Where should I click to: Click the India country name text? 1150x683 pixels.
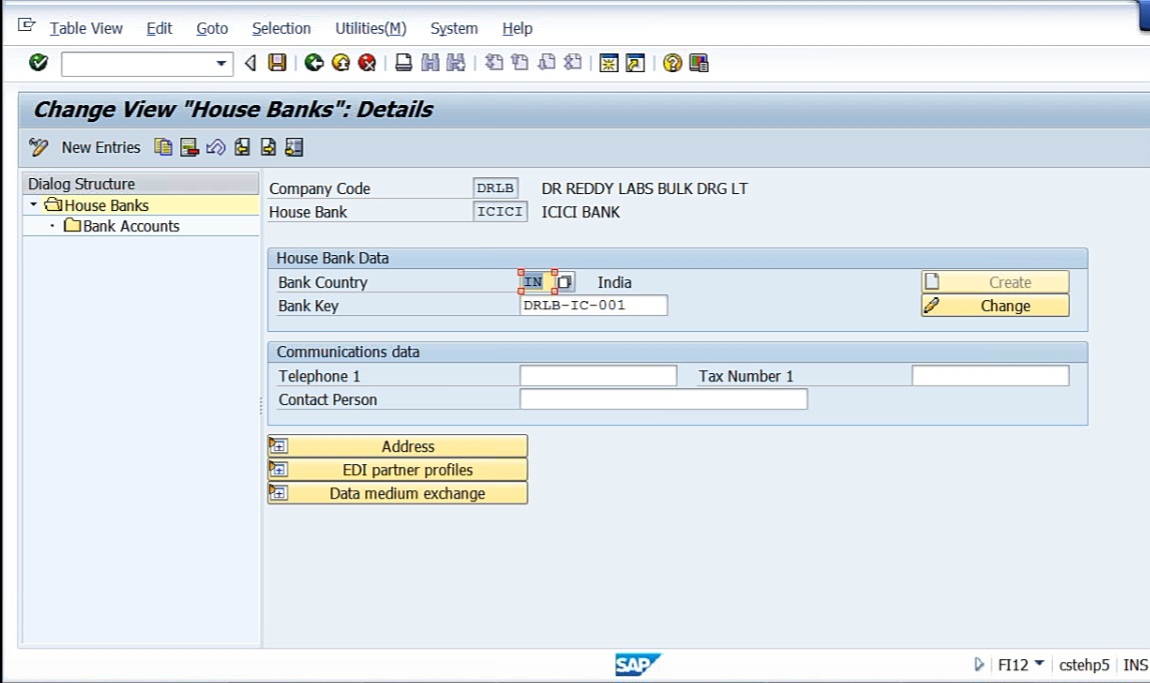tap(615, 282)
